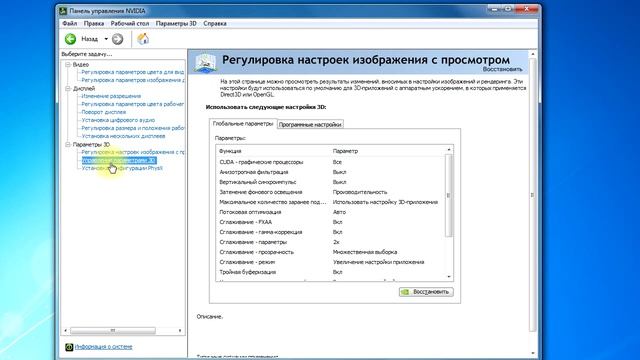Viewport: 640px width, 360px height.
Task: Select the Сглаживание - прозрачность row
Action: [331, 252]
